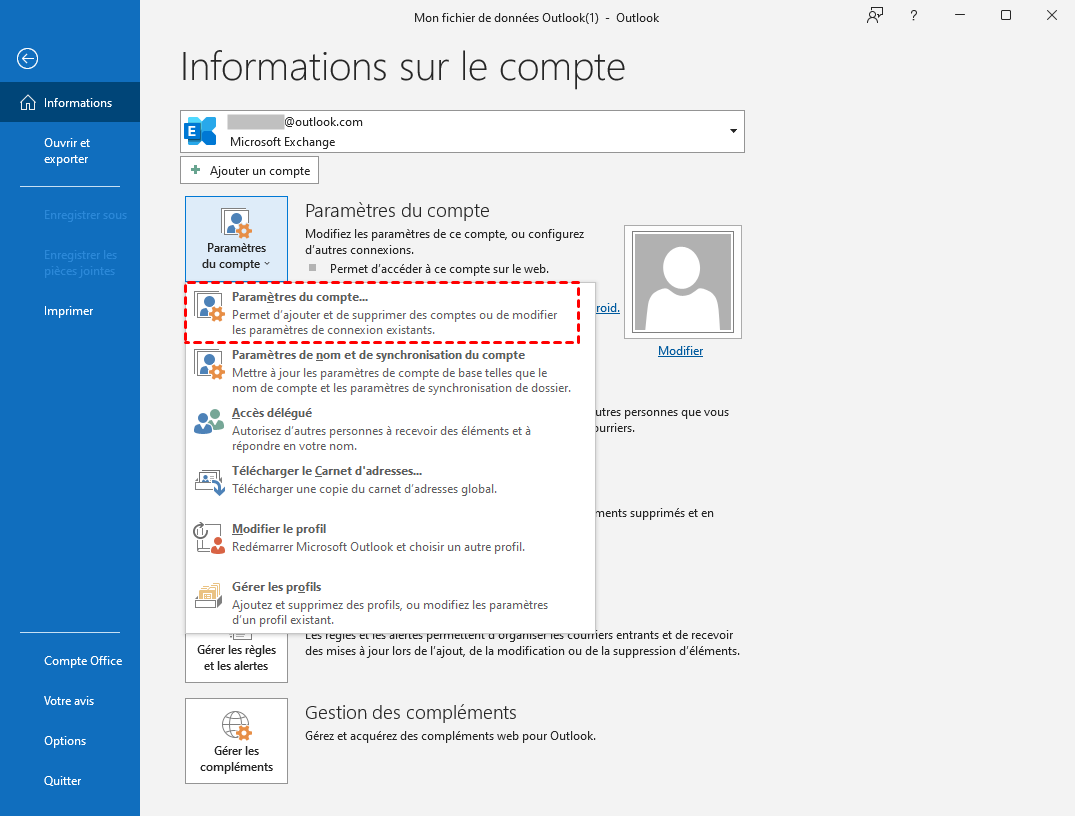The height and width of the screenshot is (816, 1075).
Task: Click the home icon next to Informations
Action: coord(27,103)
